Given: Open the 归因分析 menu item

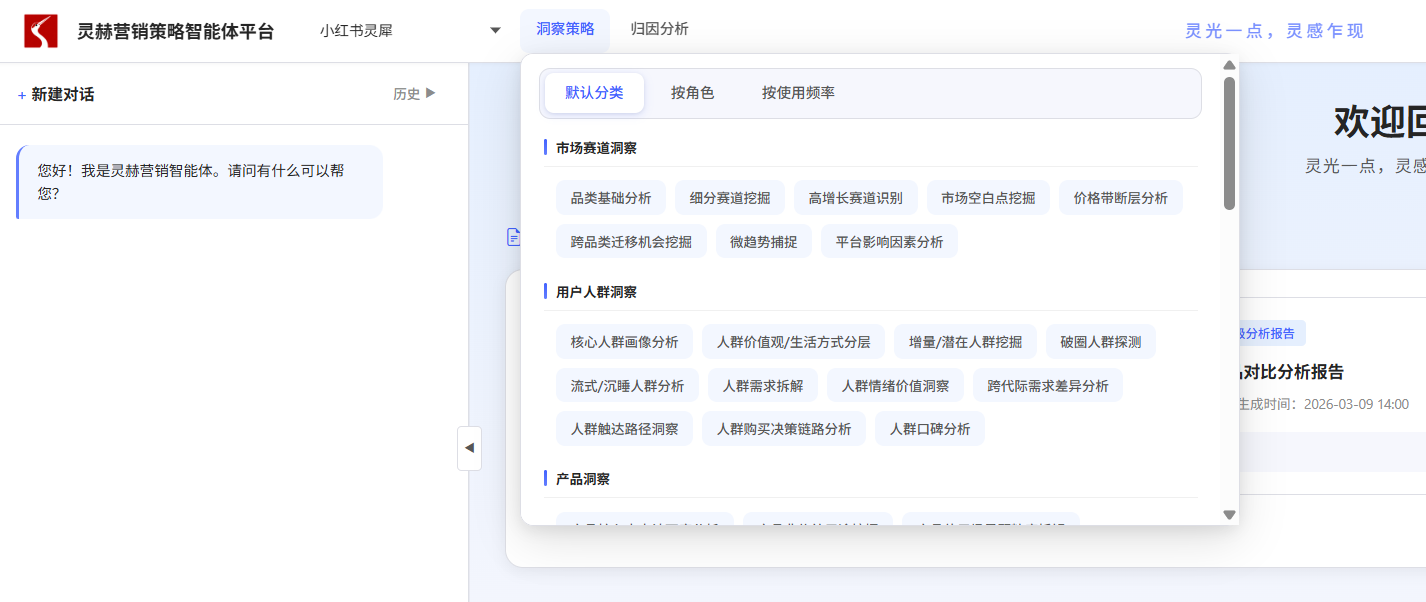Looking at the screenshot, I should coord(658,29).
